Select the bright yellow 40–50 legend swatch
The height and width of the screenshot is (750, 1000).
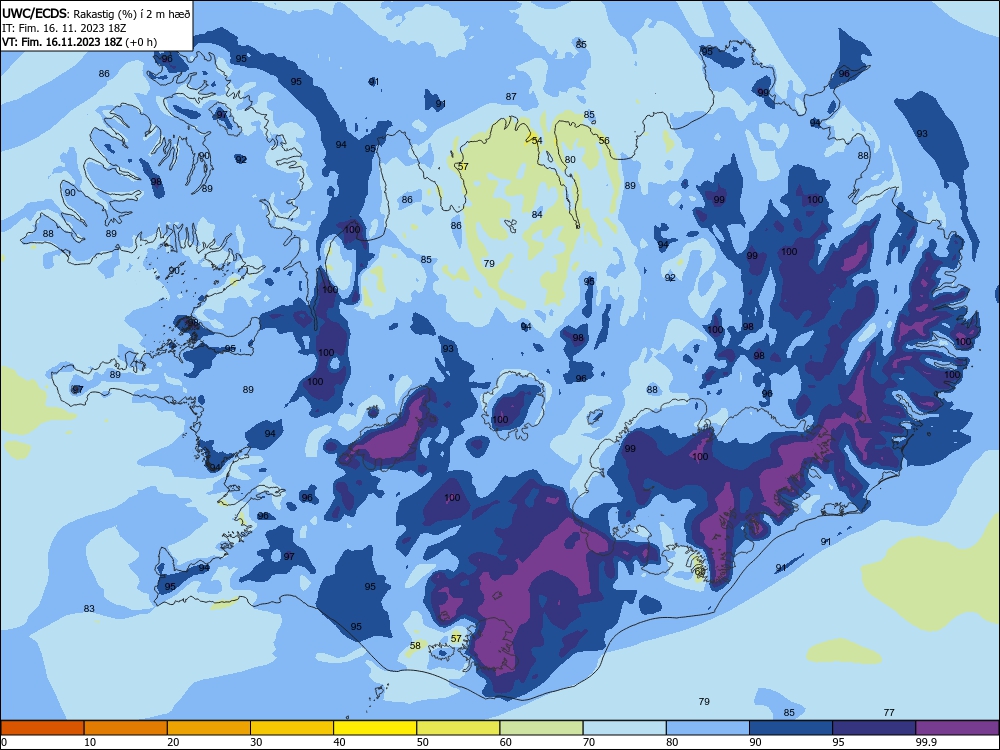click(x=375, y=728)
